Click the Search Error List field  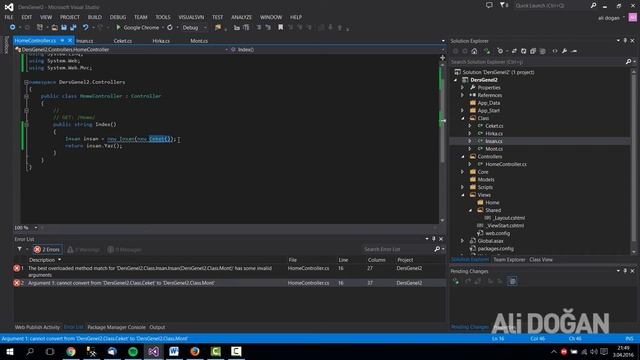398,249
